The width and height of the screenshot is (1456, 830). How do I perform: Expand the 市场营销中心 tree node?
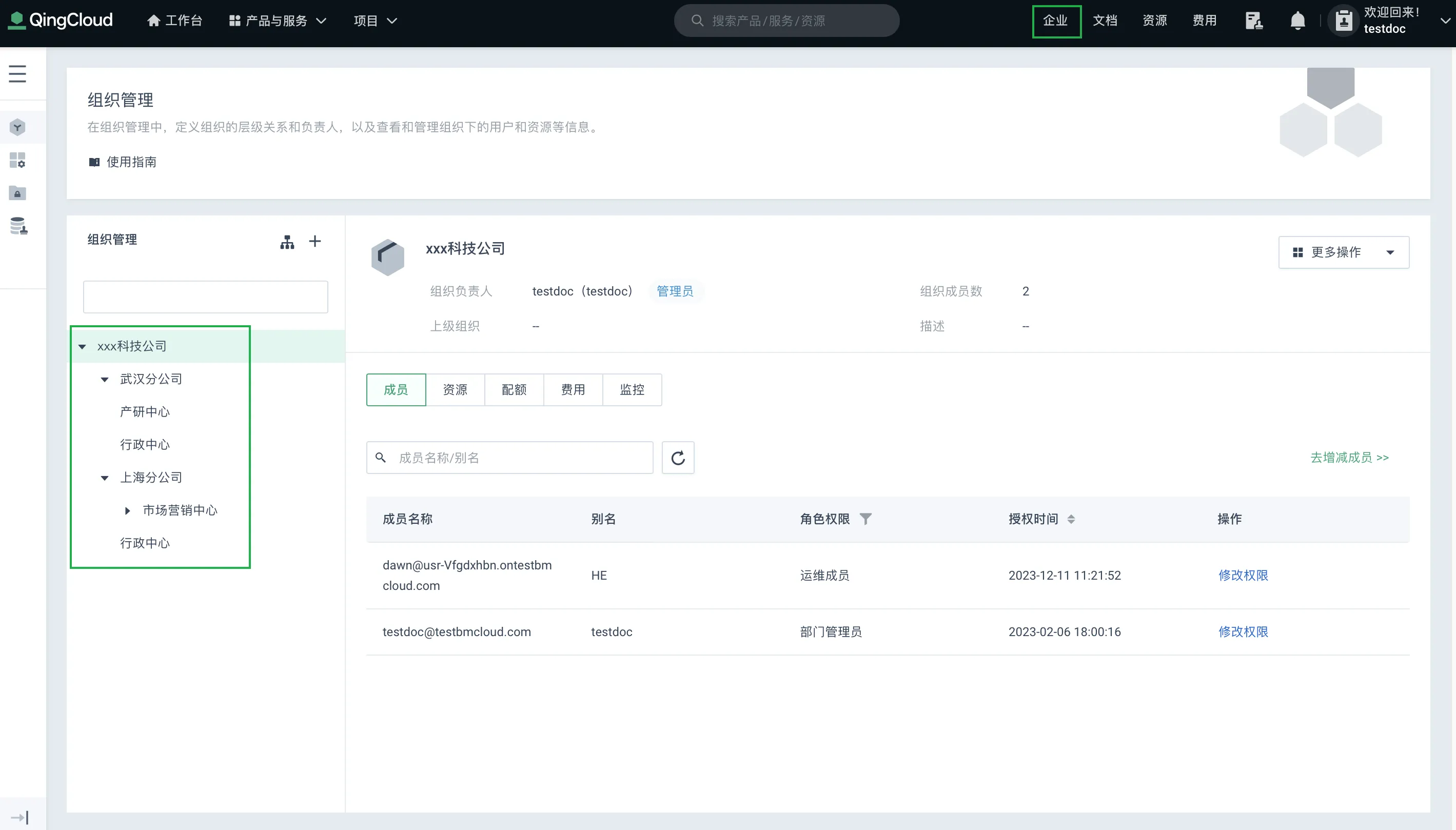point(127,510)
